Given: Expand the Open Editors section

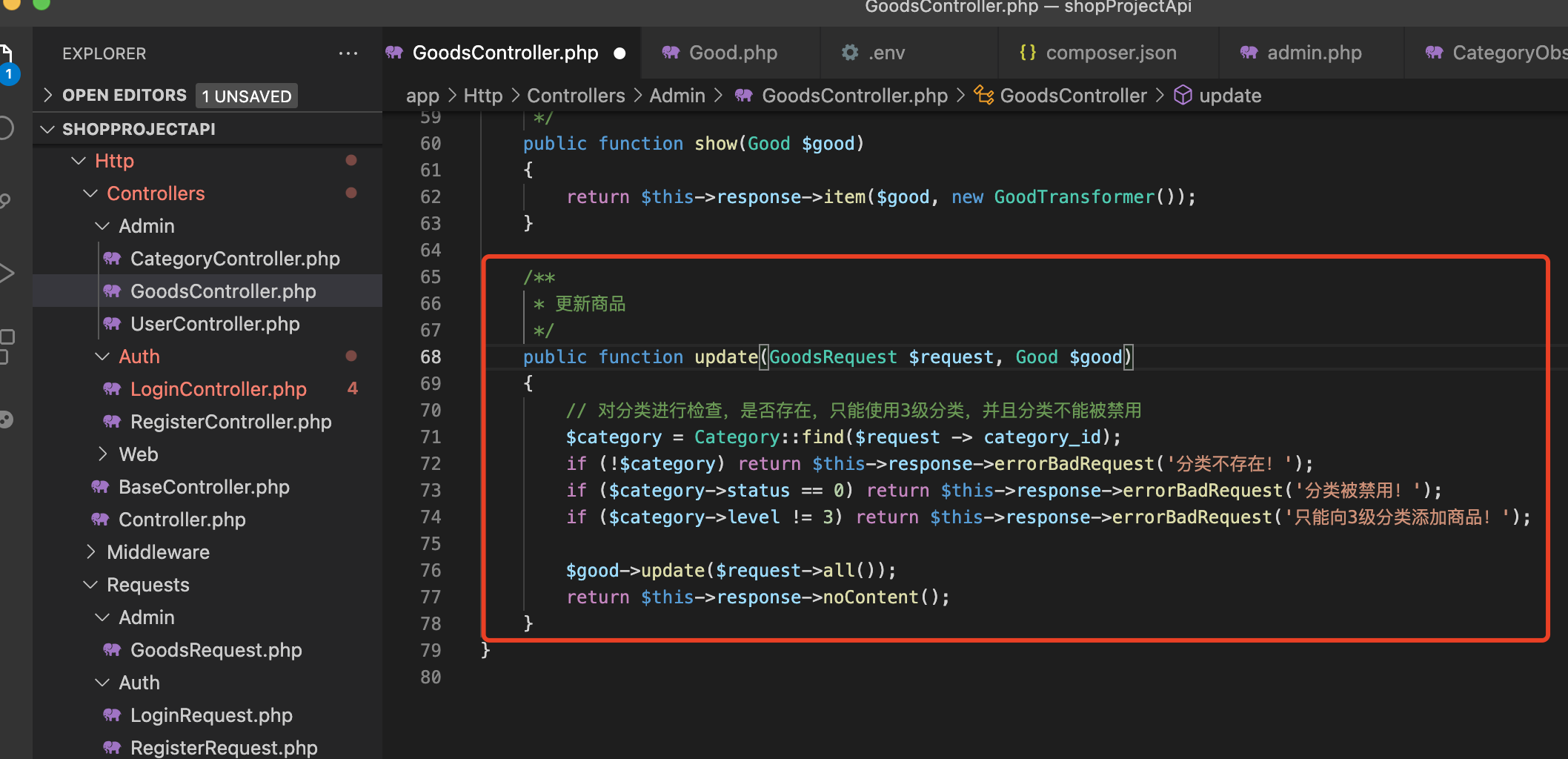Looking at the screenshot, I should pyautogui.click(x=47, y=95).
